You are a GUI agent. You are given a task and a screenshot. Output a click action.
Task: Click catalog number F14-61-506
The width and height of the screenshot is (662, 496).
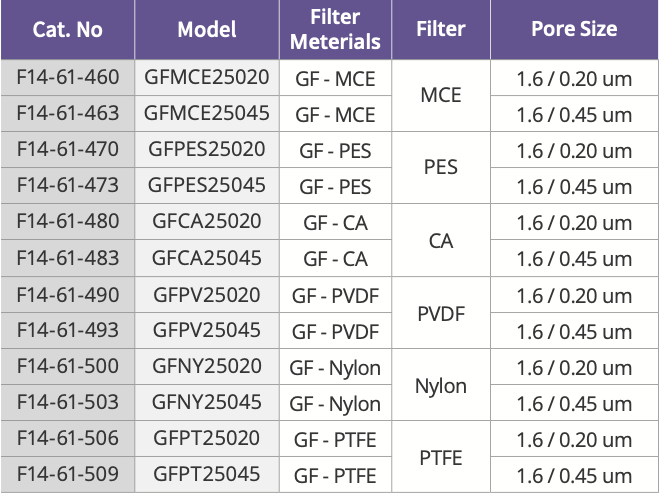point(68,438)
